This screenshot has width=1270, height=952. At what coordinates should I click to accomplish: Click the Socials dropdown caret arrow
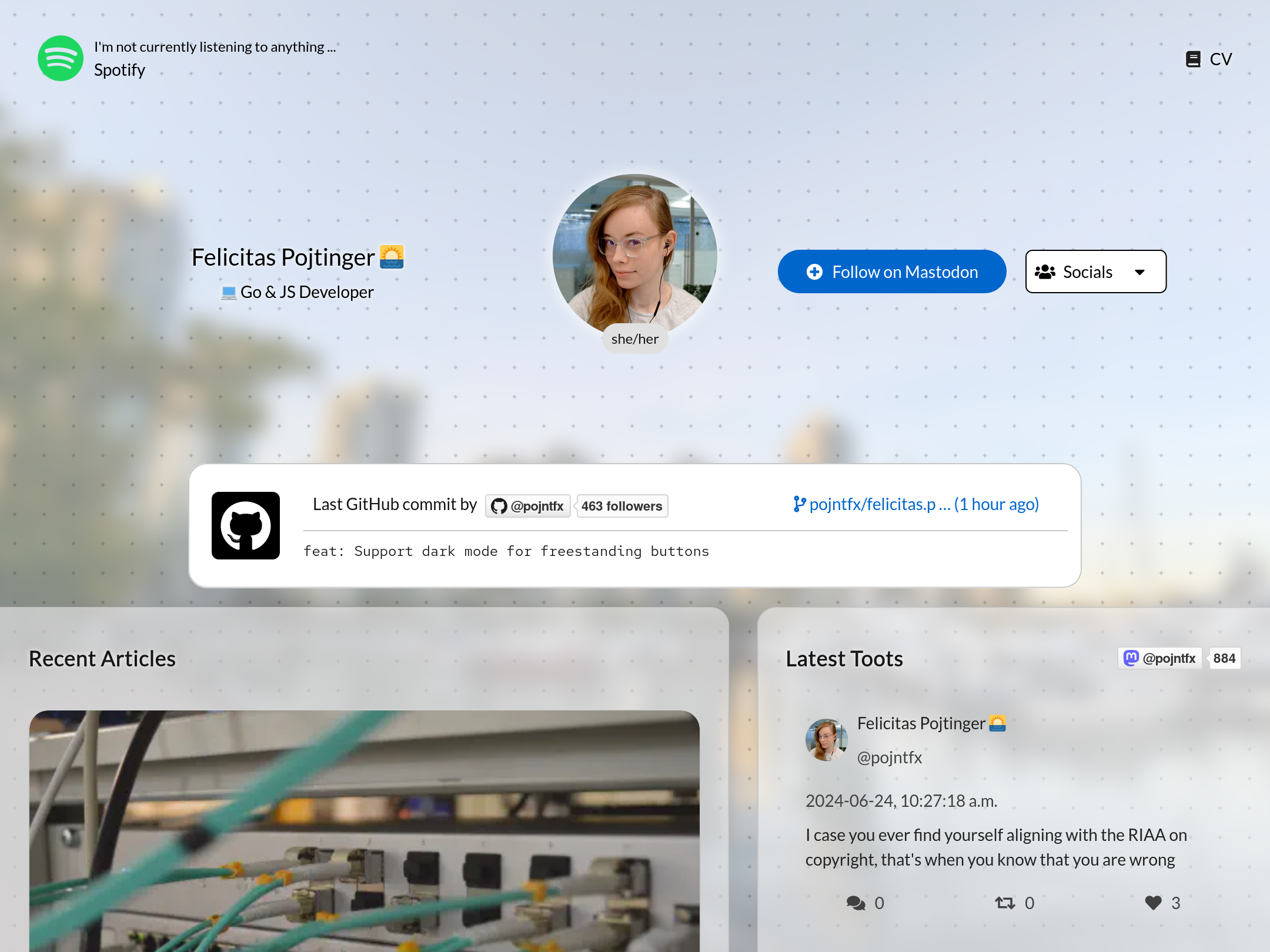pyautogui.click(x=1139, y=272)
